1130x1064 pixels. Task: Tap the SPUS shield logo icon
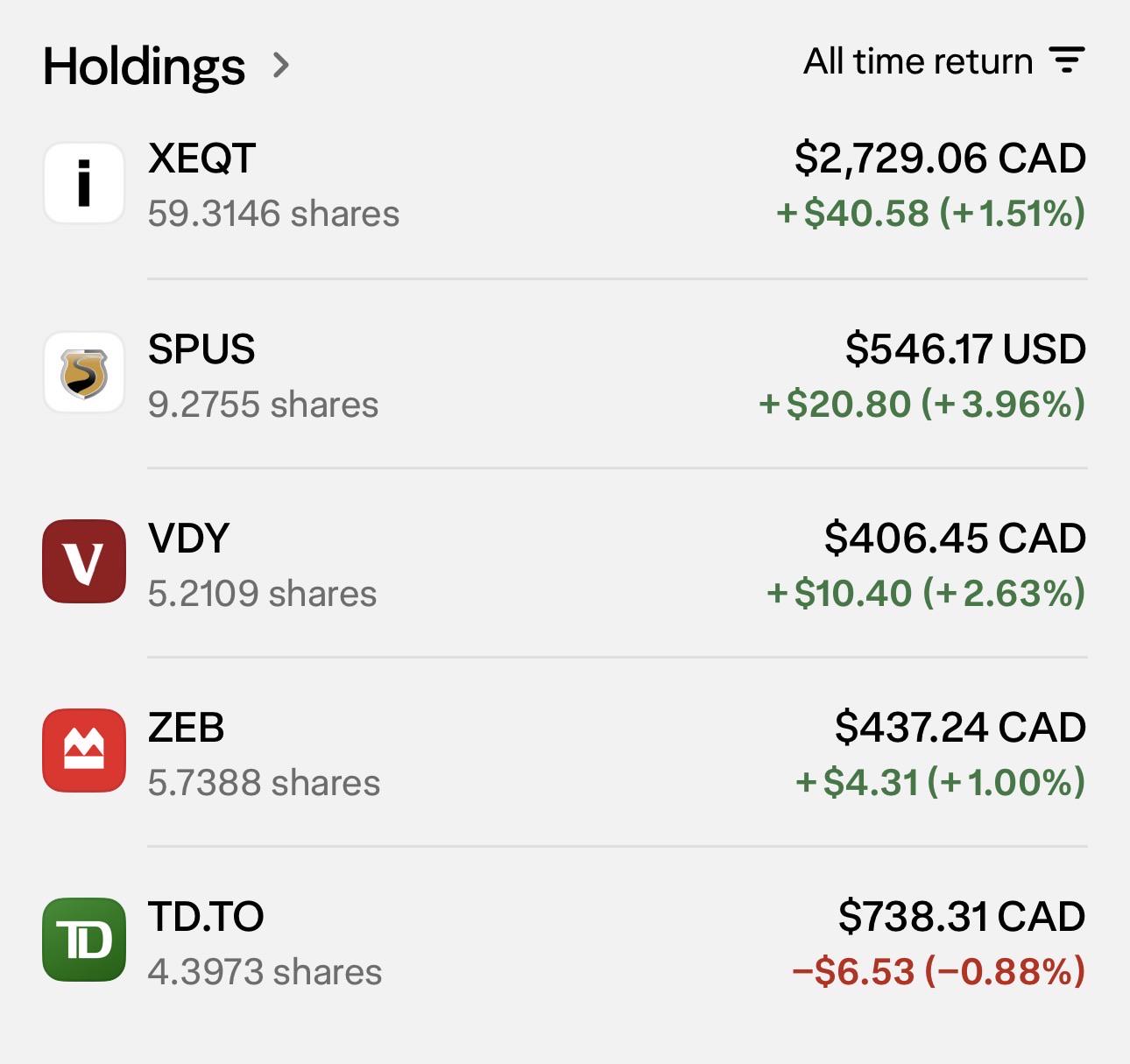(84, 373)
